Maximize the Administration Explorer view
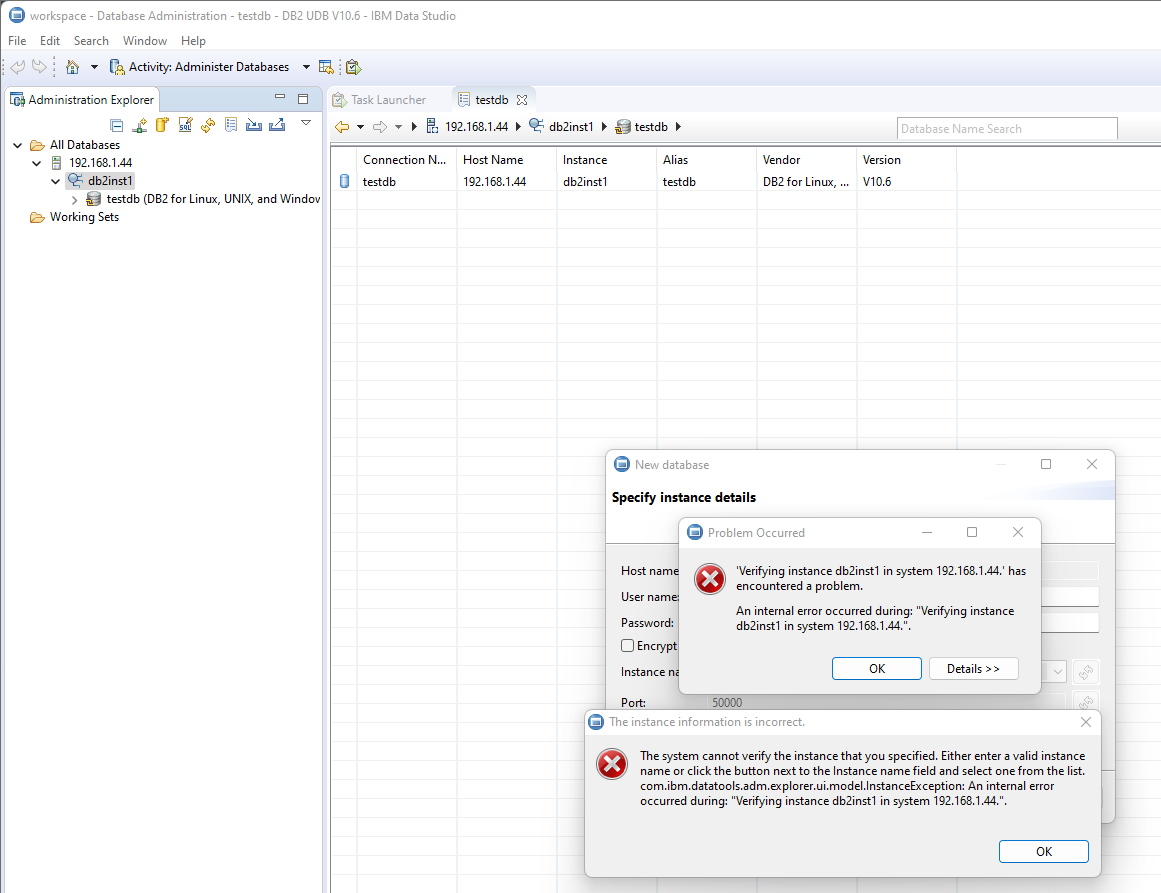The image size is (1161, 893). point(303,98)
